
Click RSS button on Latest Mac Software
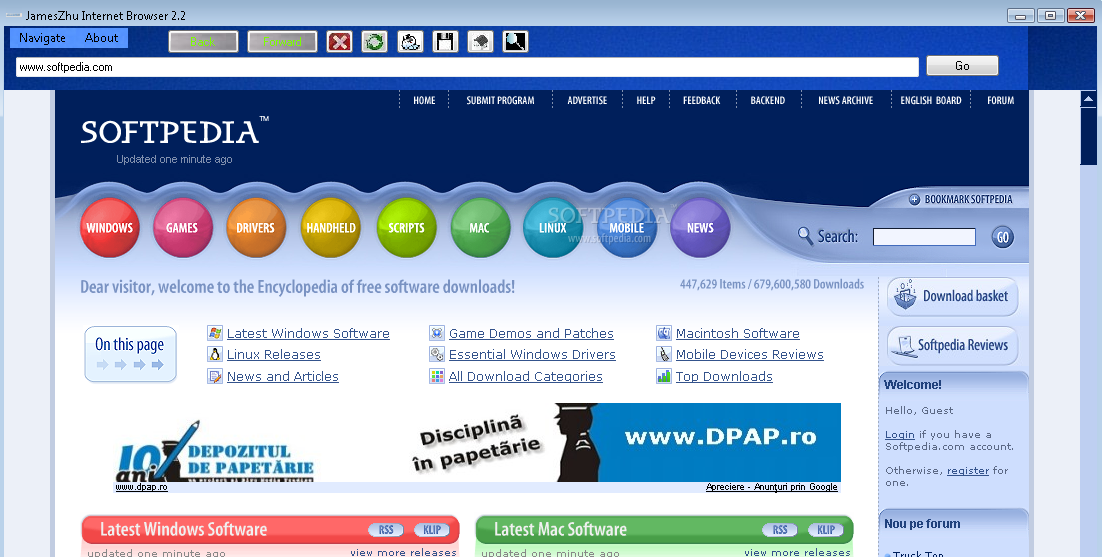point(780,530)
